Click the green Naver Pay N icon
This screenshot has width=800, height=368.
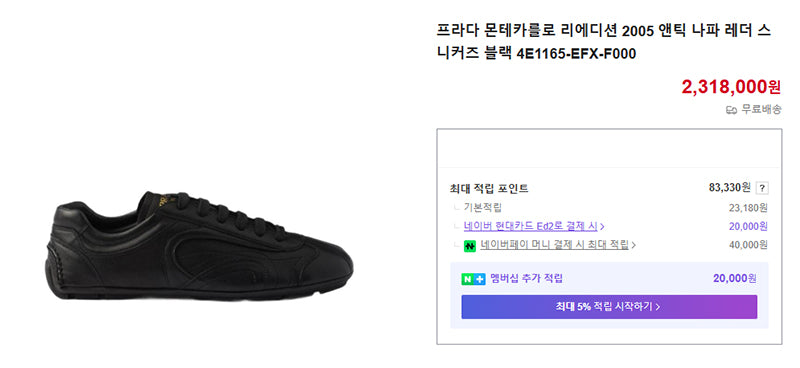[470, 246]
